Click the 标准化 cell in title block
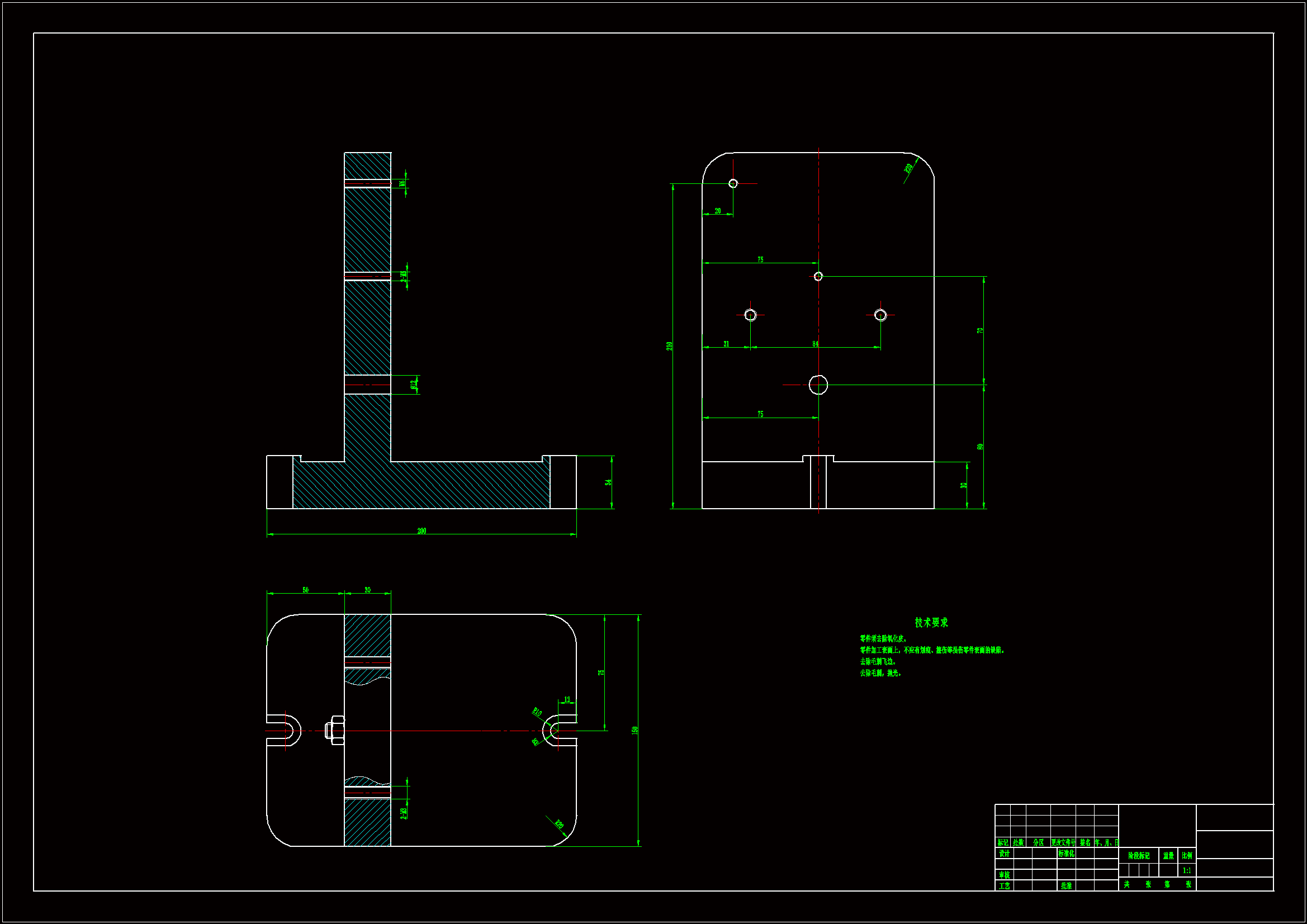This screenshot has height=924, width=1307. point(1066,854)
